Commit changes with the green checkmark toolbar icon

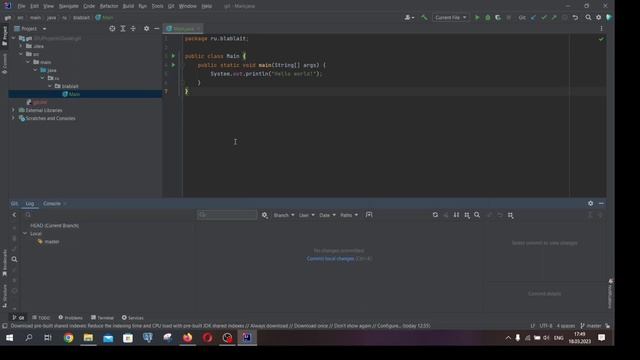tap(544, 18)
